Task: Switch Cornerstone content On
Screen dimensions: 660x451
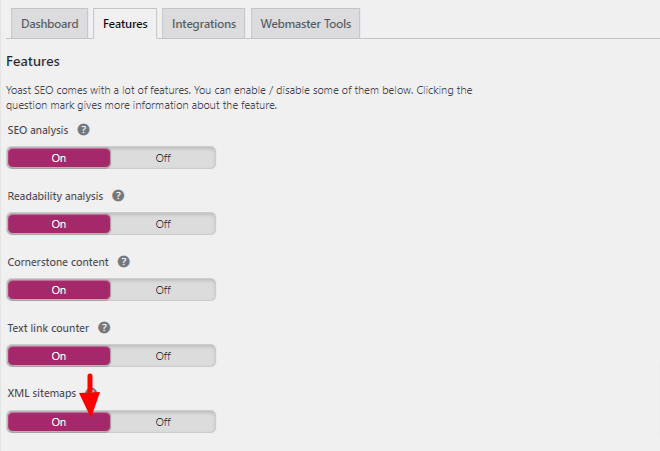Action: [59, 290]
